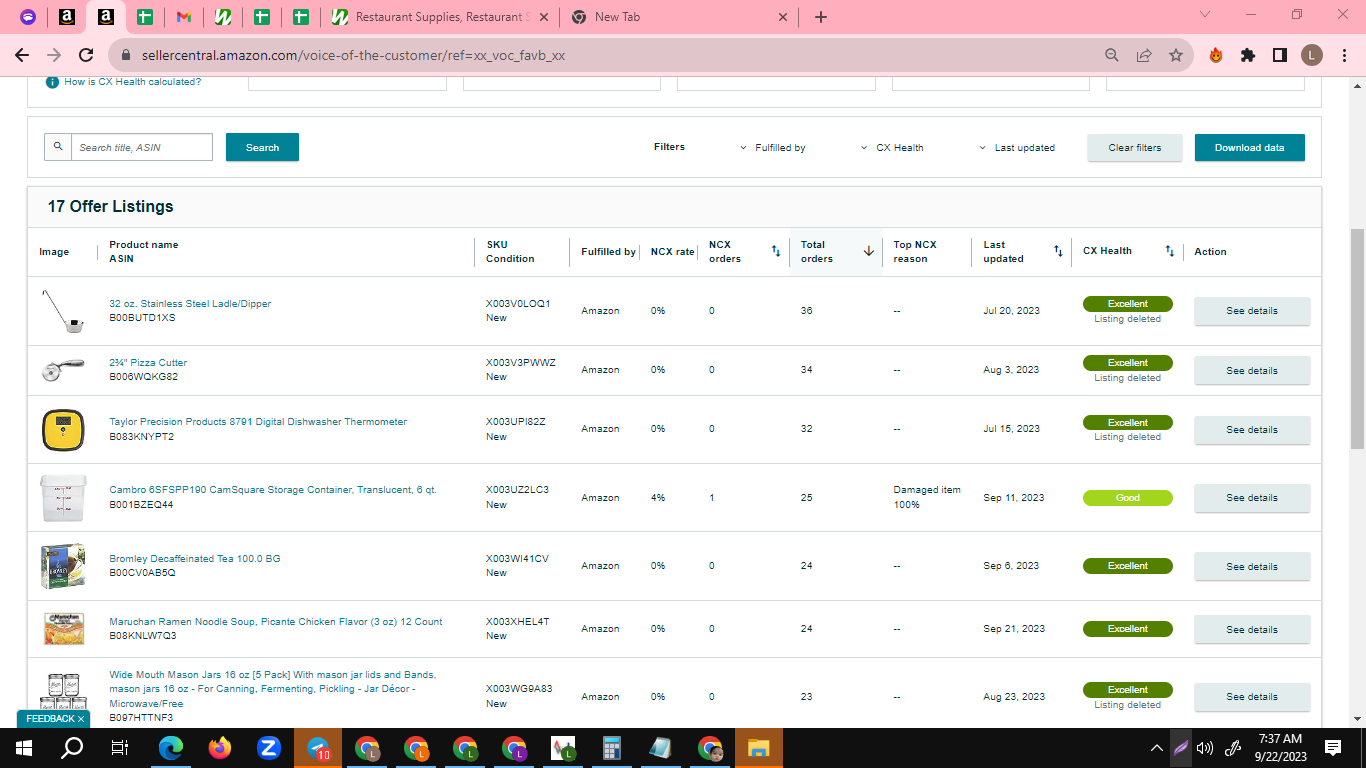The height and width of the screenshot is (768, 1366).
Task: See details for Cambro CamSquare Storage Container
Action: tap(1252, 498)
